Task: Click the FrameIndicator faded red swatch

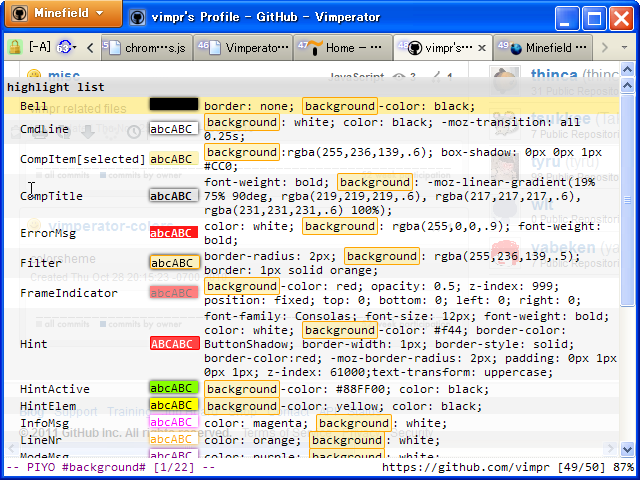Action: pyautogui.click(x=174, y=293)
